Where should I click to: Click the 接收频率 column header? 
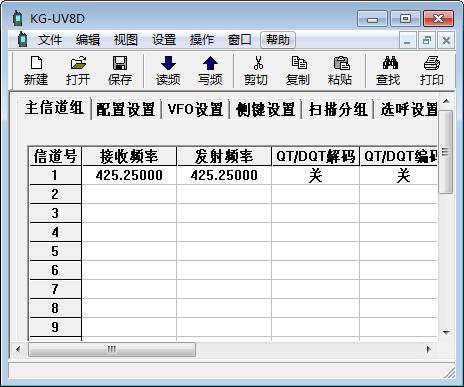coord(129,156)
